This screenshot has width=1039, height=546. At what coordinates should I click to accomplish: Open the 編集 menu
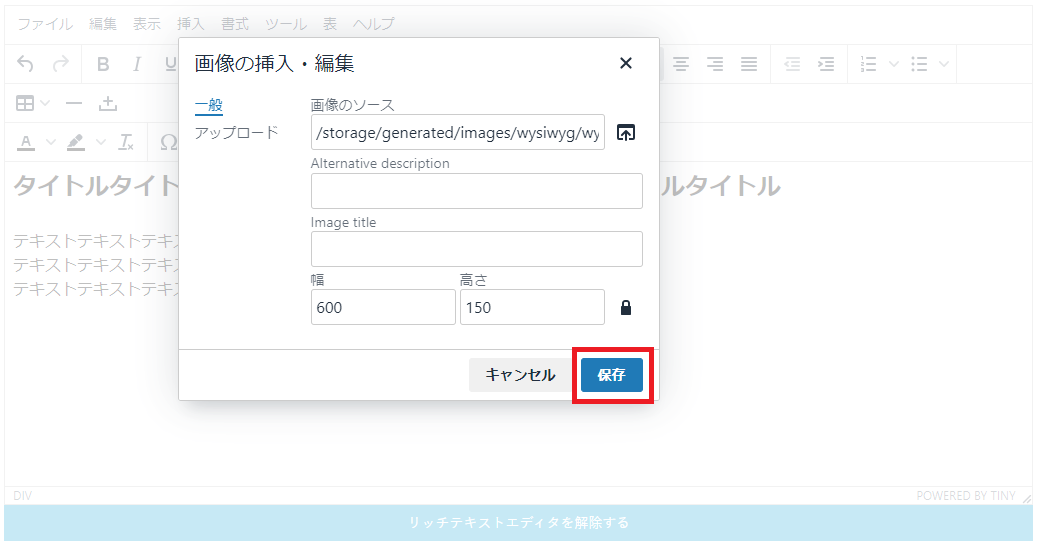click(103, 25)
